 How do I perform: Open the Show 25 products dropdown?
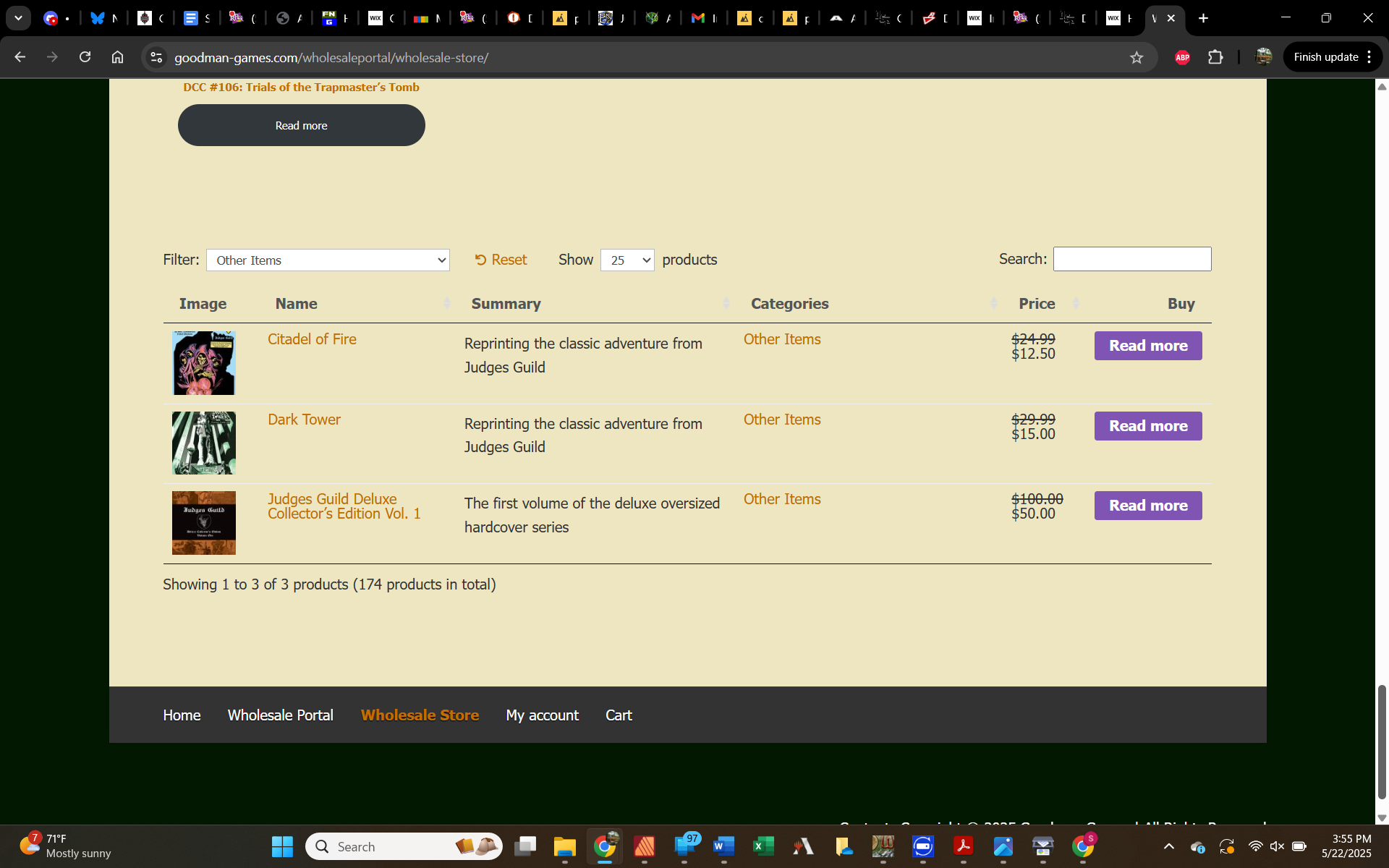click(626, 260)
